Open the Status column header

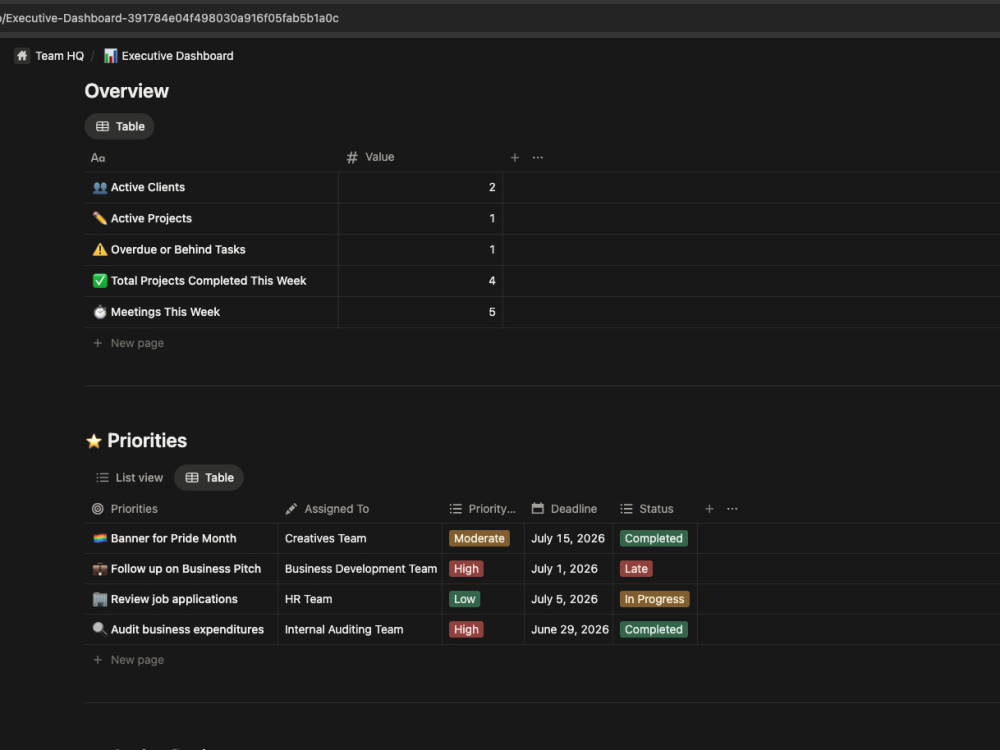point(647,509)
